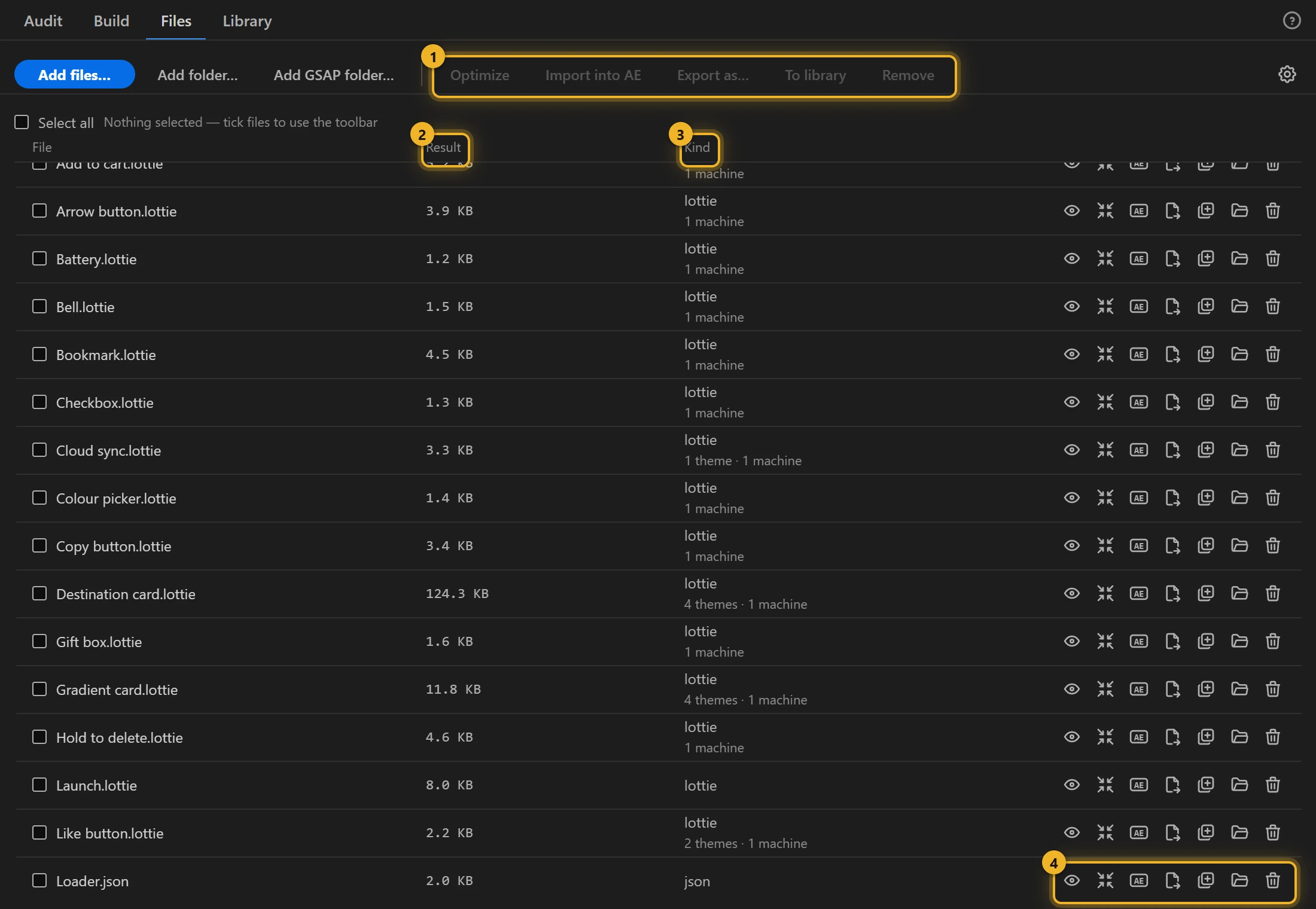
Task: Reveal Cloud sync.lottie in folder via folder icon
Action: click(x=1239, y=450)
